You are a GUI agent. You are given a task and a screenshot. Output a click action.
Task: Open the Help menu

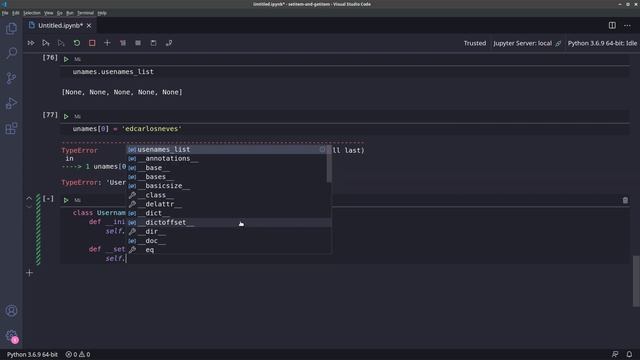[102, 13]
